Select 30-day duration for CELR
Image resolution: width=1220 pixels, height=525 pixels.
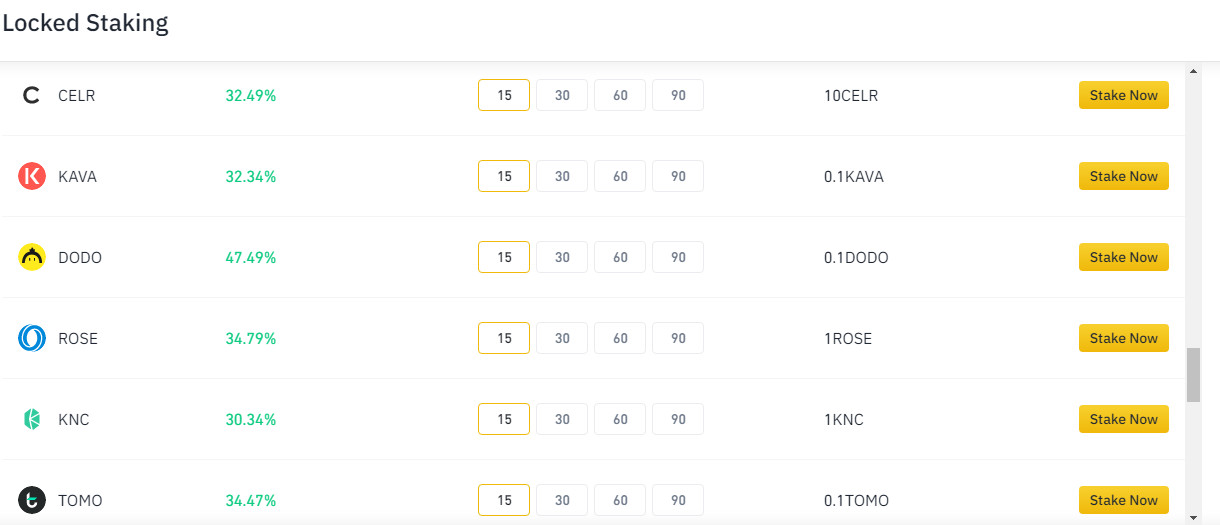coord(562,95)
